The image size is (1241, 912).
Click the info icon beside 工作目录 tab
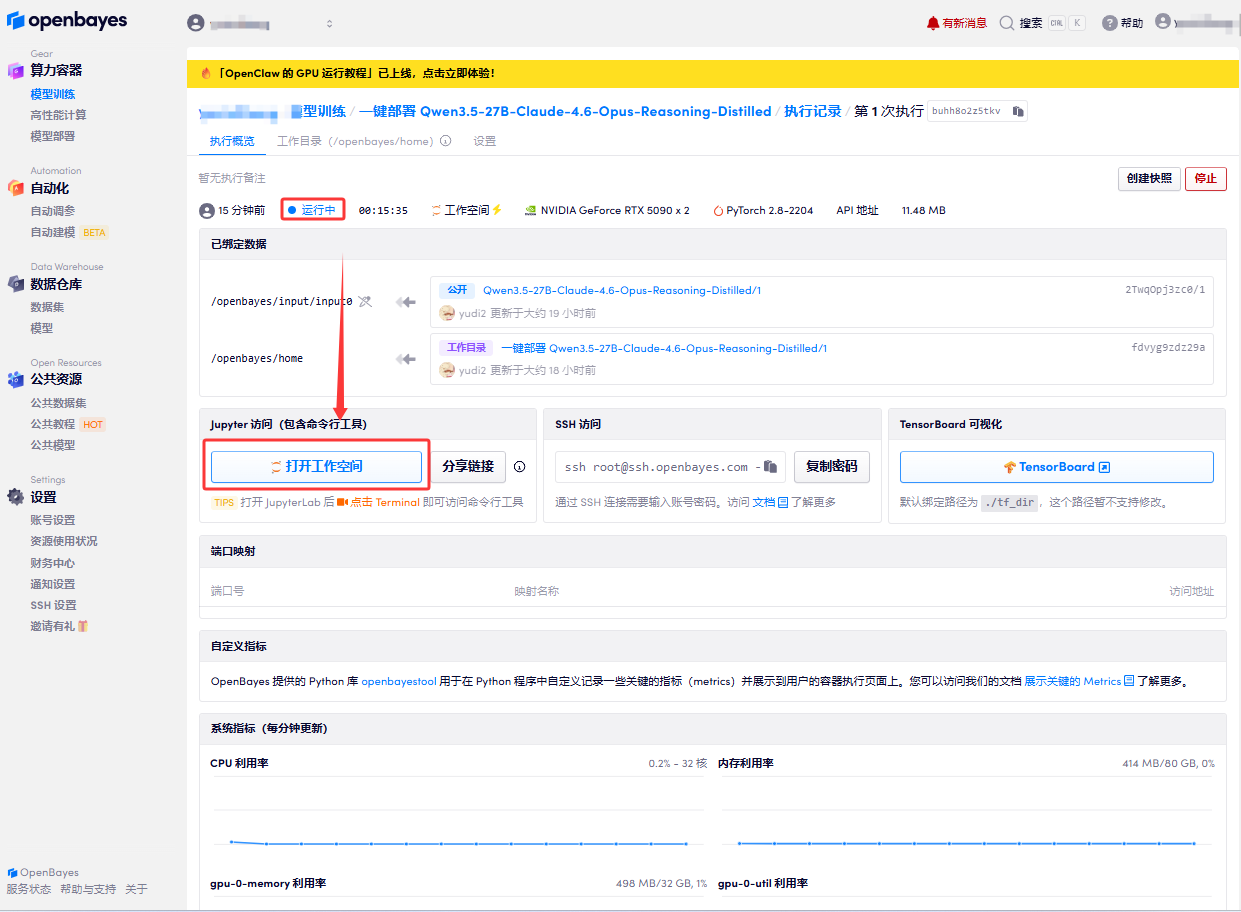click(445, 141)
